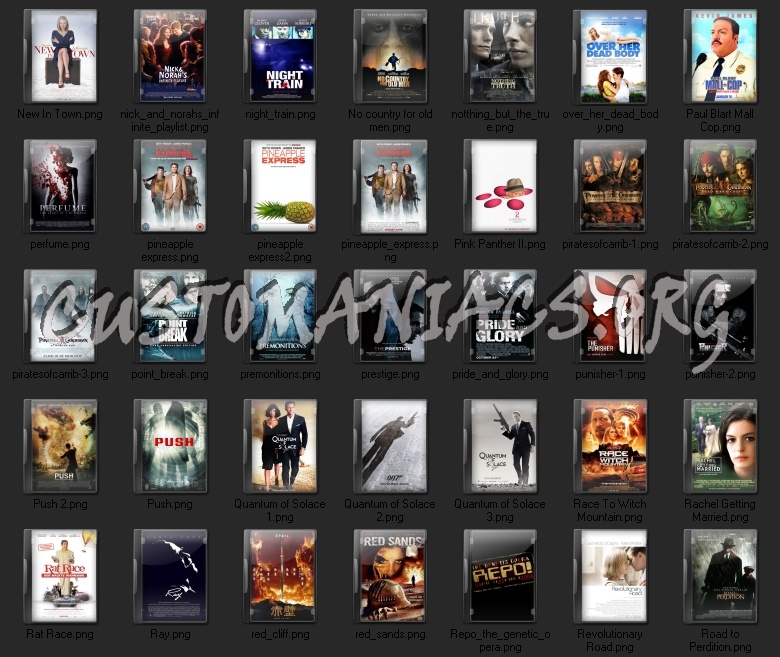Select the piratesofcarrib-3 DVD icon
Image resolution: width=780 pixels, height=657 pixels.
point(60,316)
